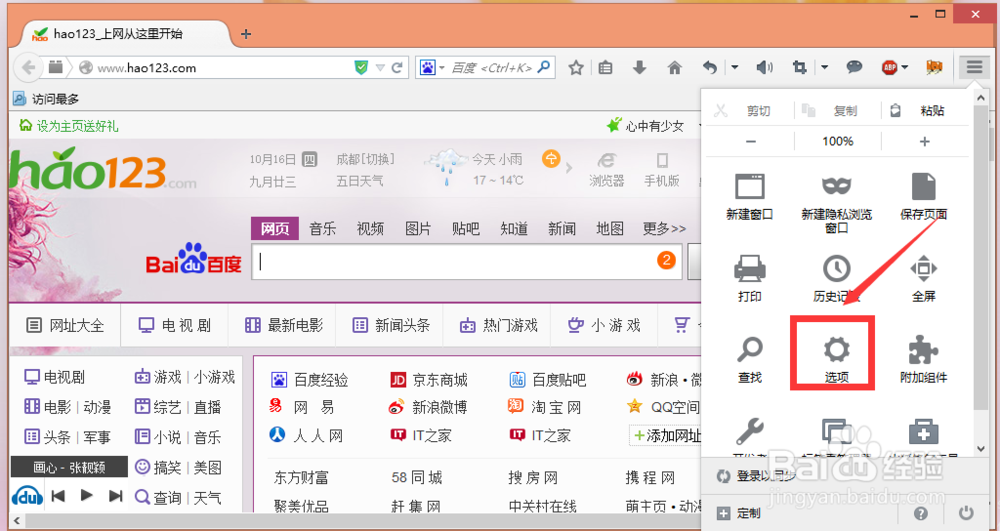Show bookmarks list icon
The height and width of the screenshot is (531, 1000).
605,67
